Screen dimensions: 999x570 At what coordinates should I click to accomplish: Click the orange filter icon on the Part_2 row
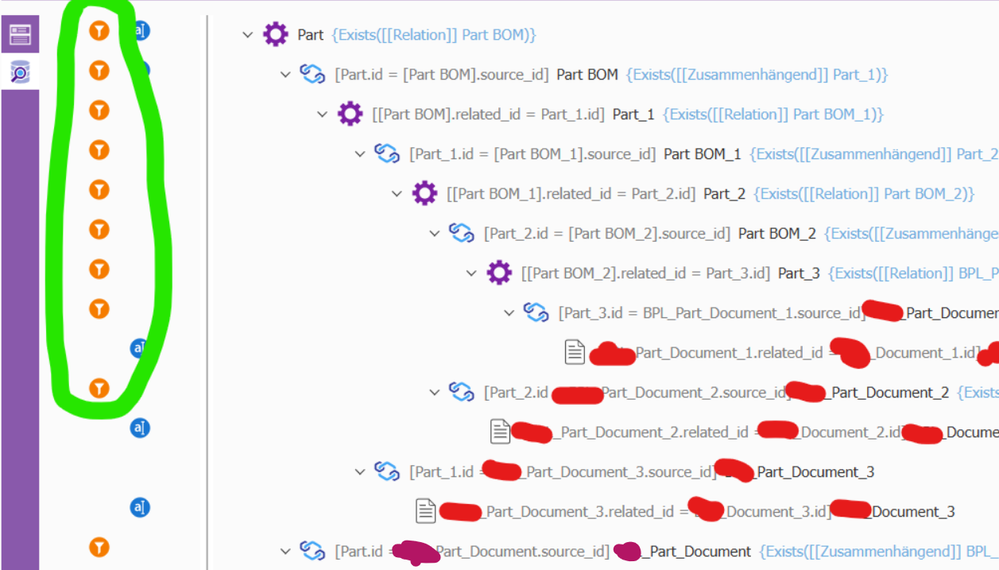point(99,190)
